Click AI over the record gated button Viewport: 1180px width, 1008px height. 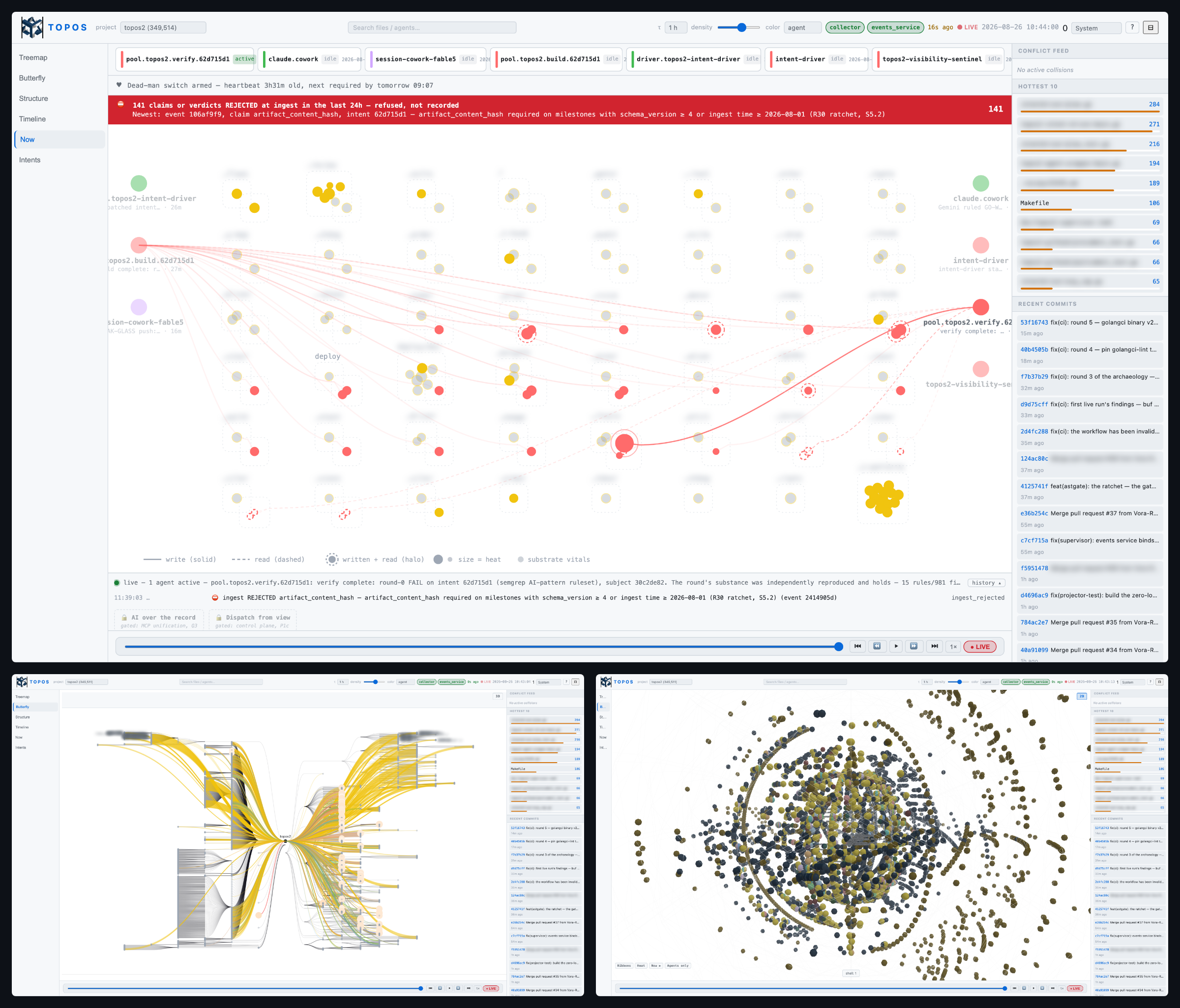click(158, 621)
